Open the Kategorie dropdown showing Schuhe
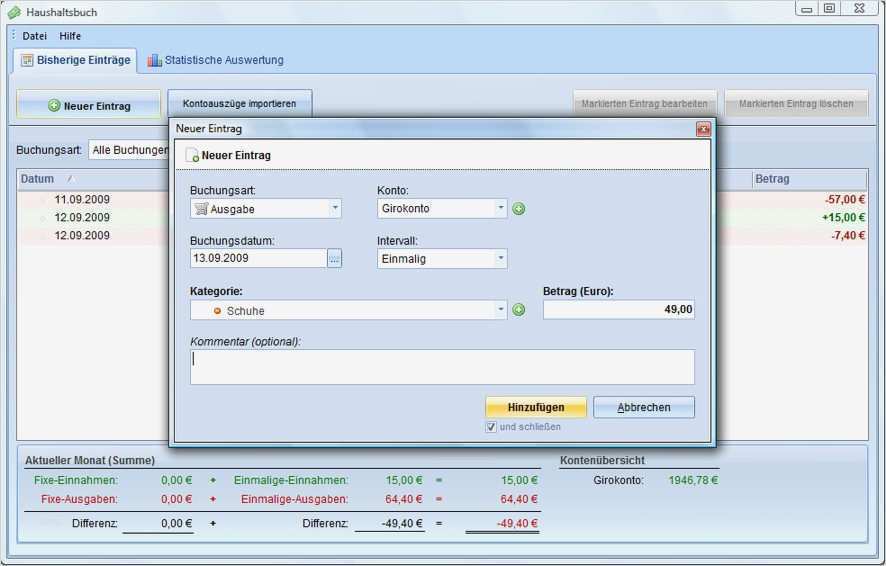 [501, 310]
